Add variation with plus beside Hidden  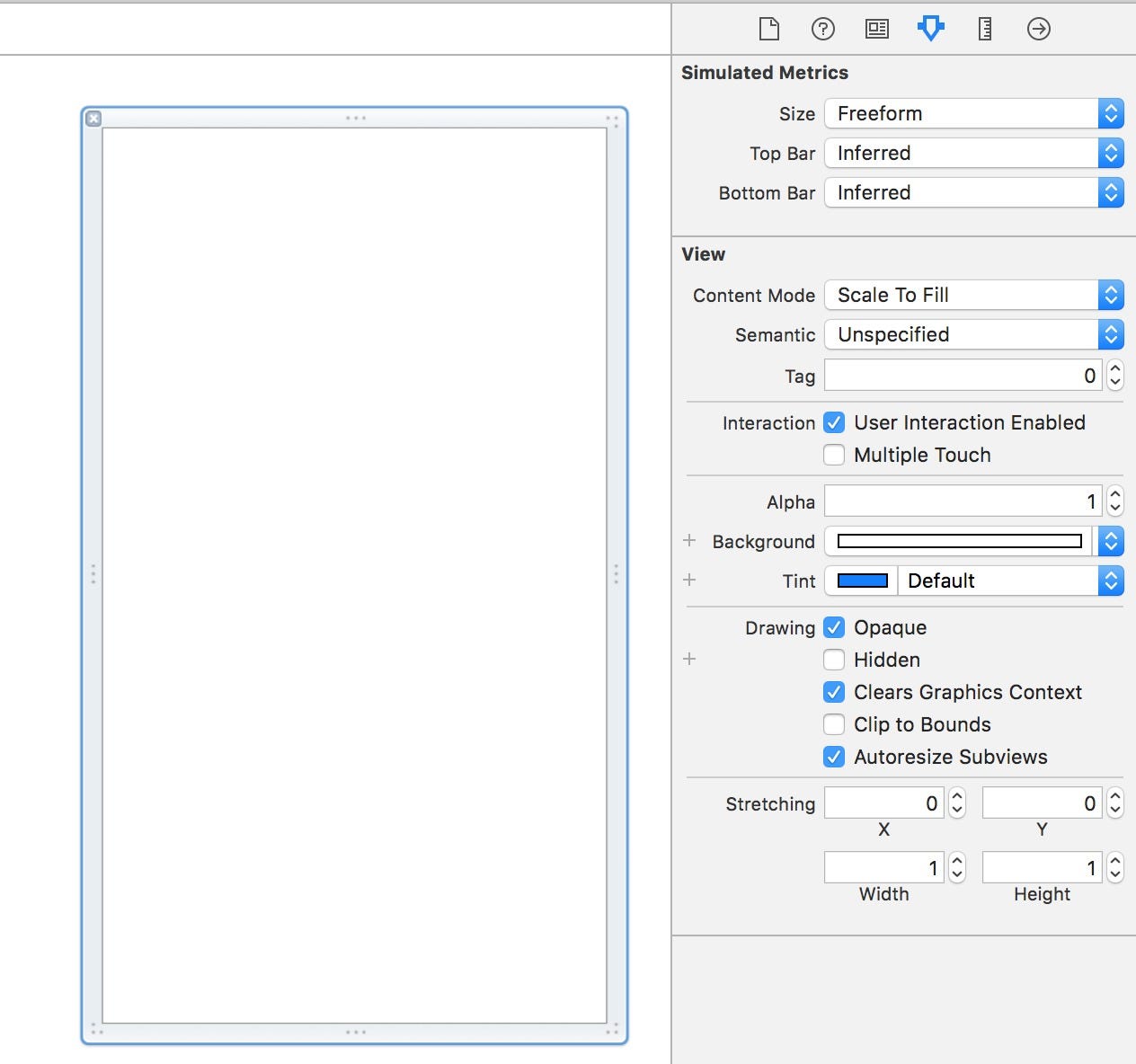[x=689, y=659]
